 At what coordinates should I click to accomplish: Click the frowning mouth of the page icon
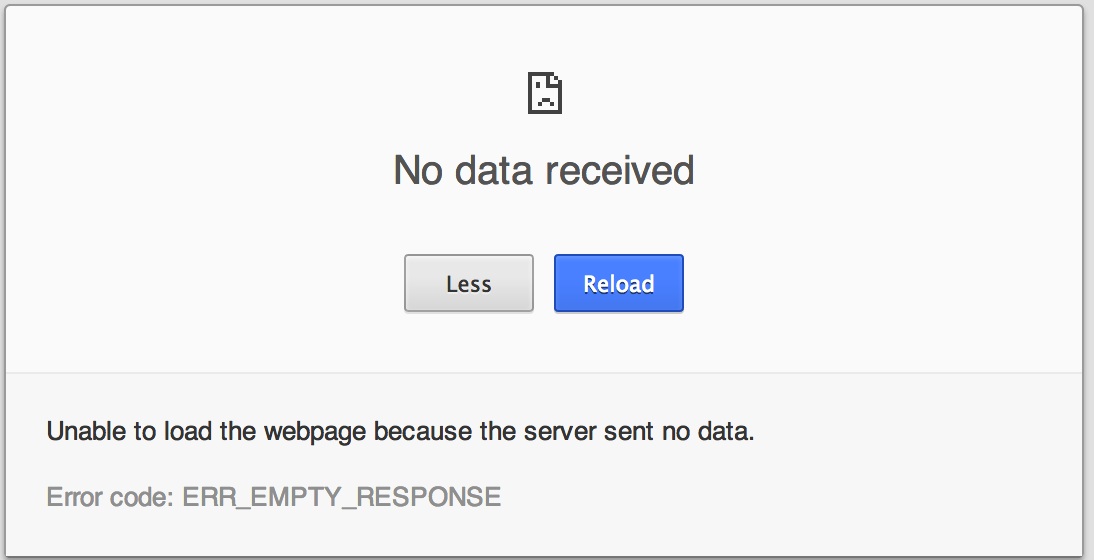point(545,103)
